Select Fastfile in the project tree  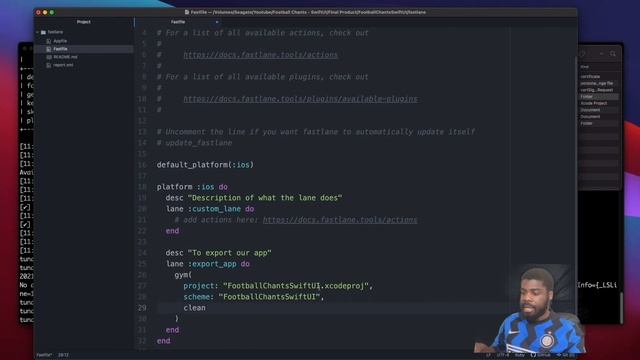(x=60, y=49)
